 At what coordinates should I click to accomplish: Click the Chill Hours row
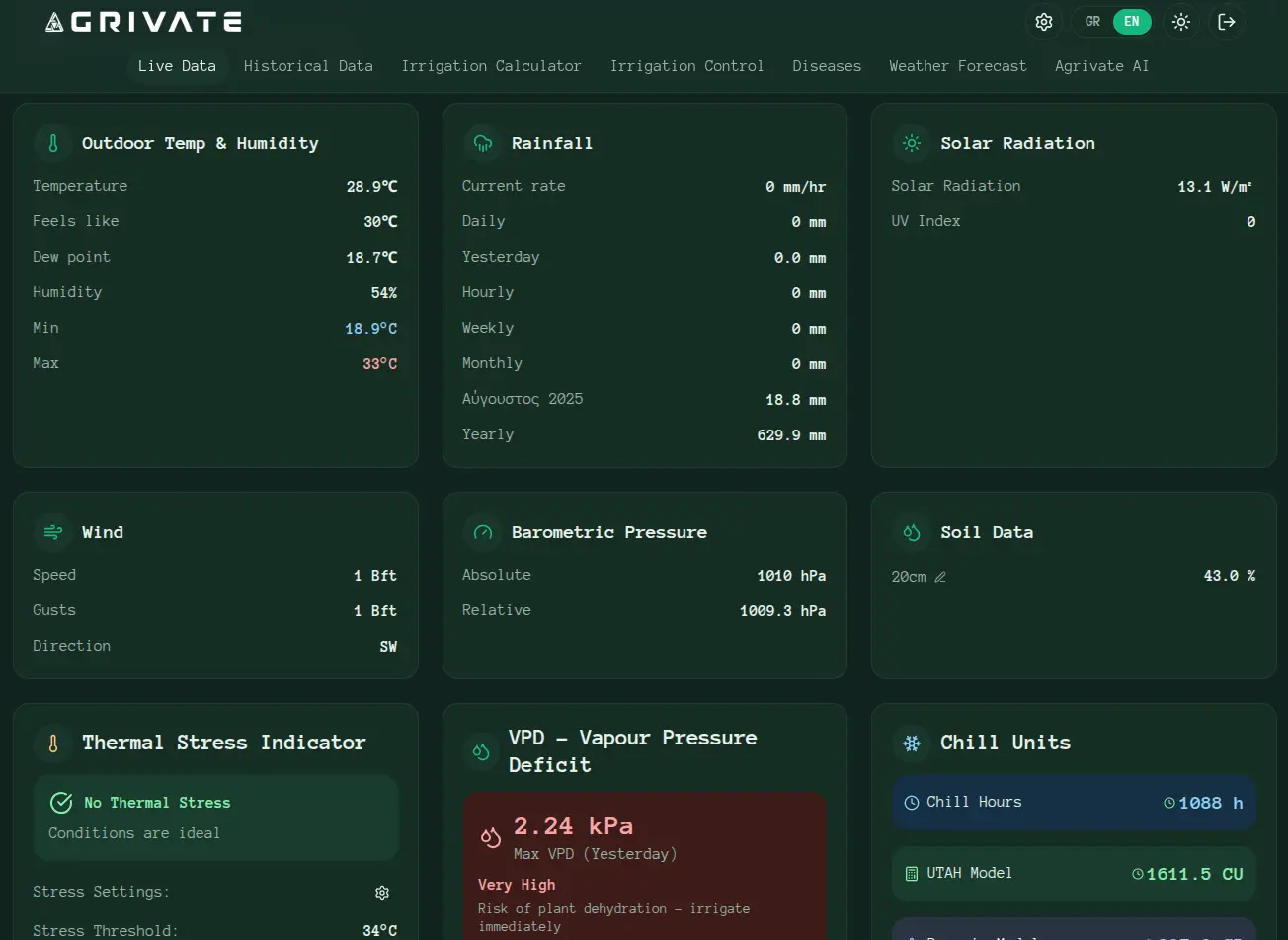point(1074,803)
